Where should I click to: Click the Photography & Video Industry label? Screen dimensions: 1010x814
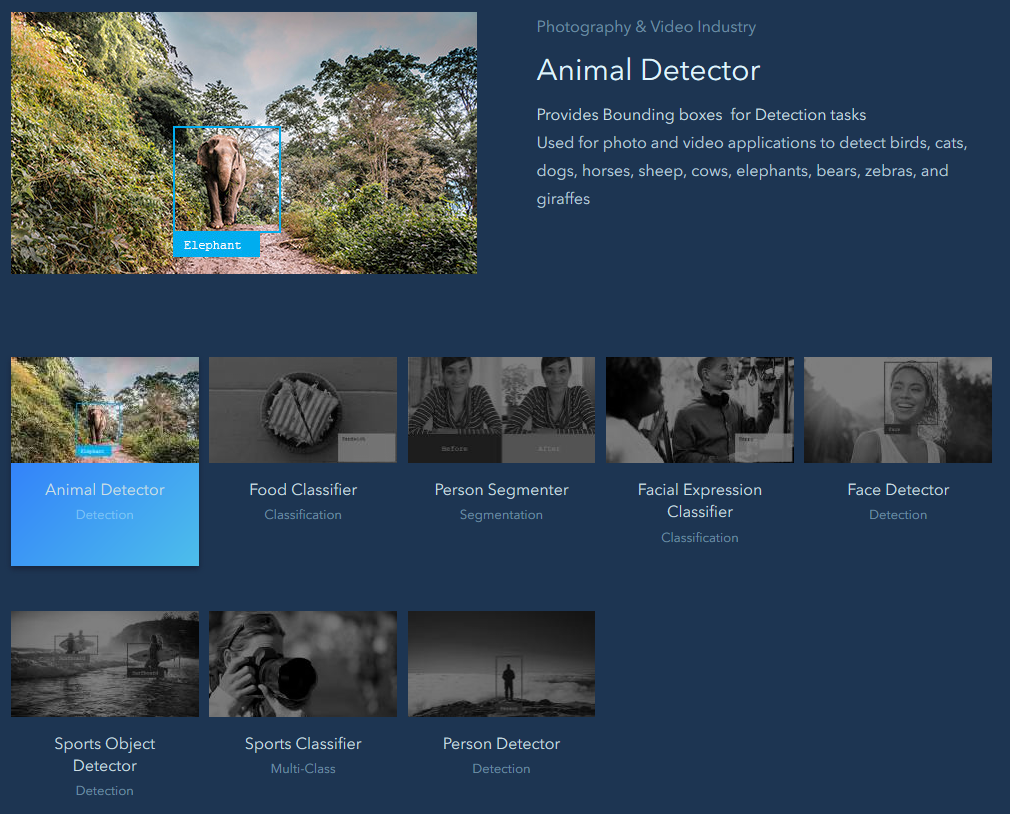point(646,27)
